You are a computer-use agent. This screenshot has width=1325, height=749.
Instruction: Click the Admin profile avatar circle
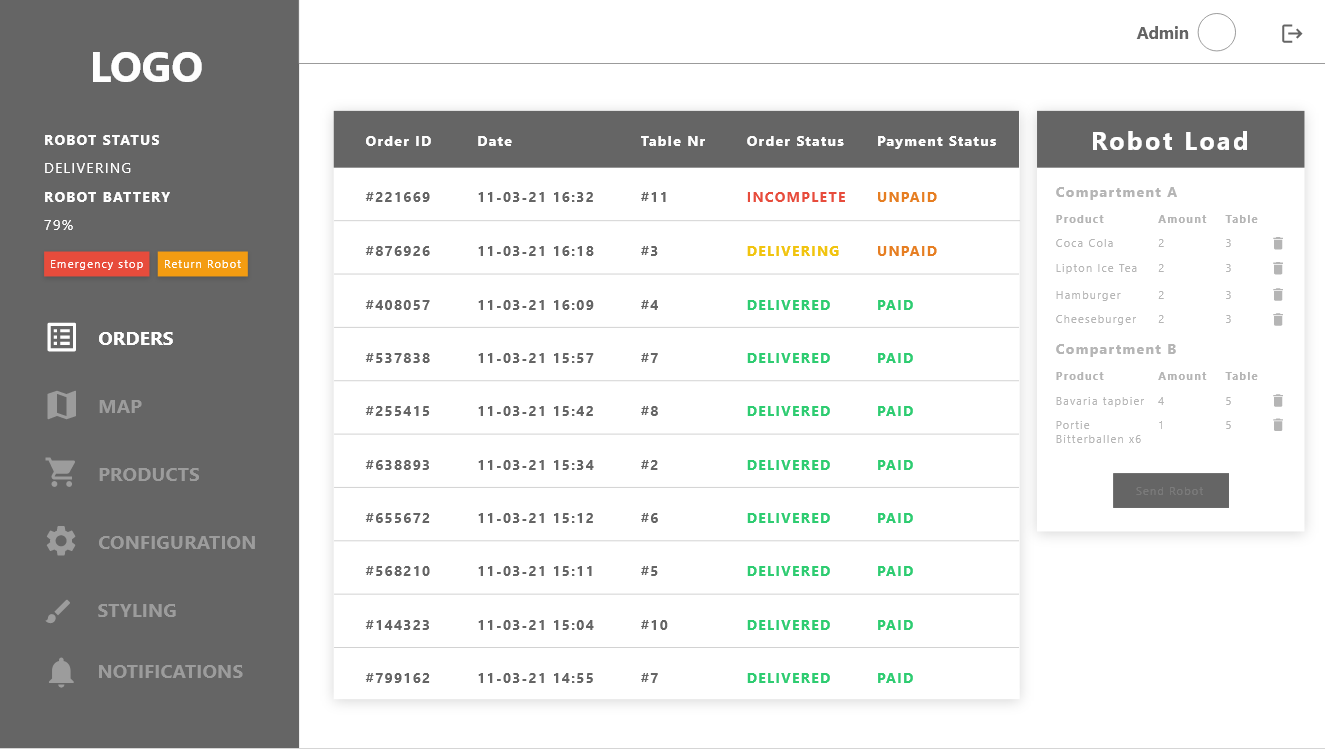point(1217,33)
